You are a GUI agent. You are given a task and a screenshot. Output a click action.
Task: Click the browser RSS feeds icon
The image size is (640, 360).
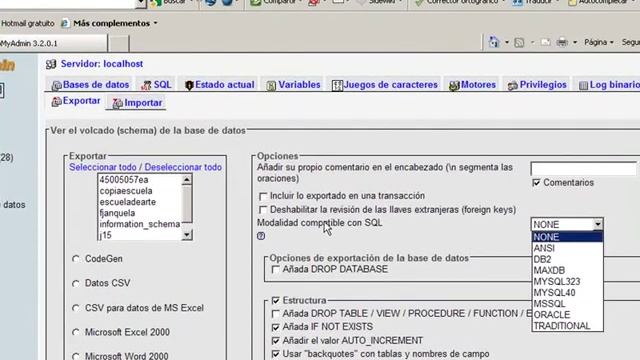click(x=519, y=42)
